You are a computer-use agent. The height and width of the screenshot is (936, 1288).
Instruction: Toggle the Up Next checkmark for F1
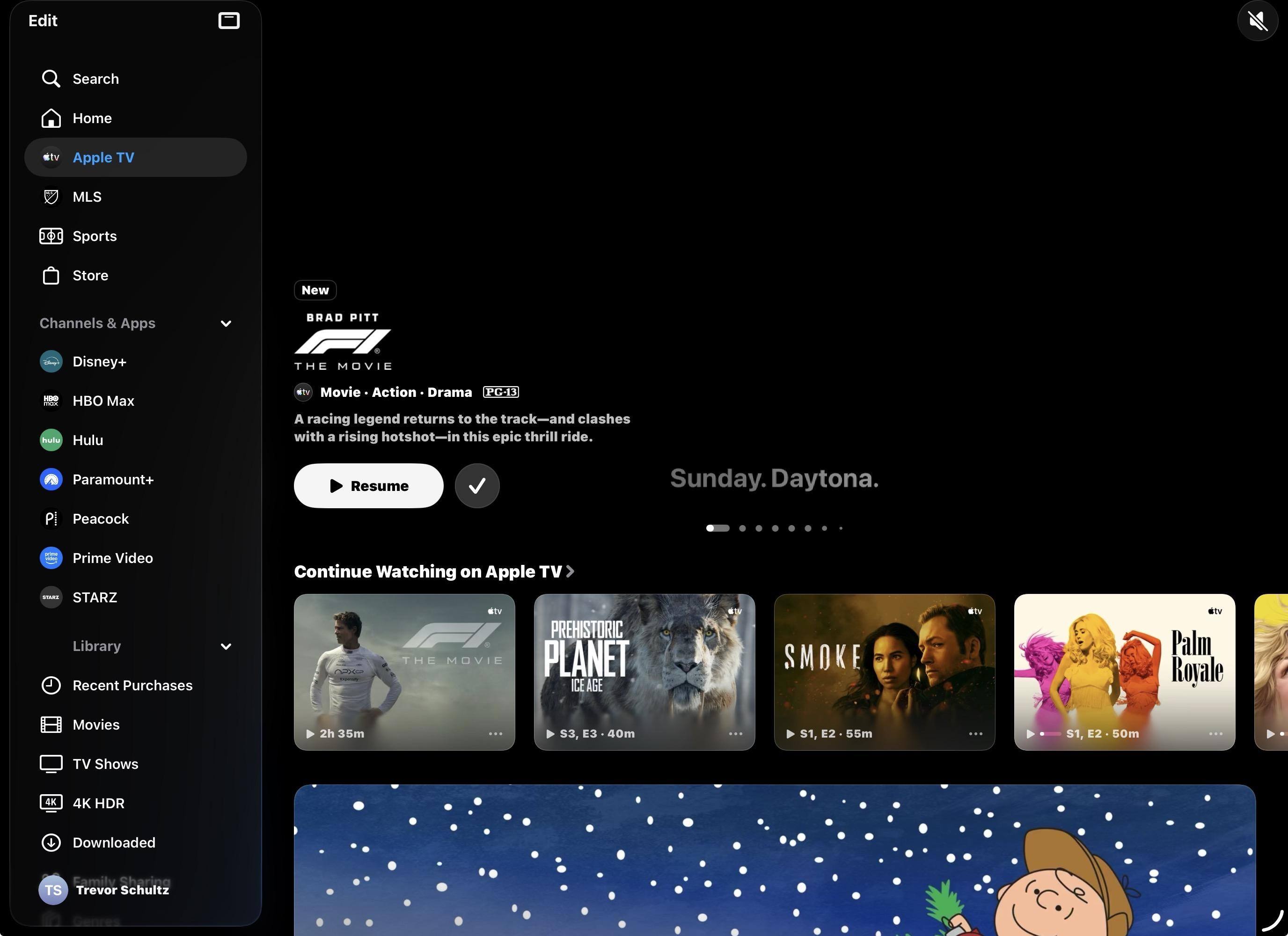coord(476,486)
